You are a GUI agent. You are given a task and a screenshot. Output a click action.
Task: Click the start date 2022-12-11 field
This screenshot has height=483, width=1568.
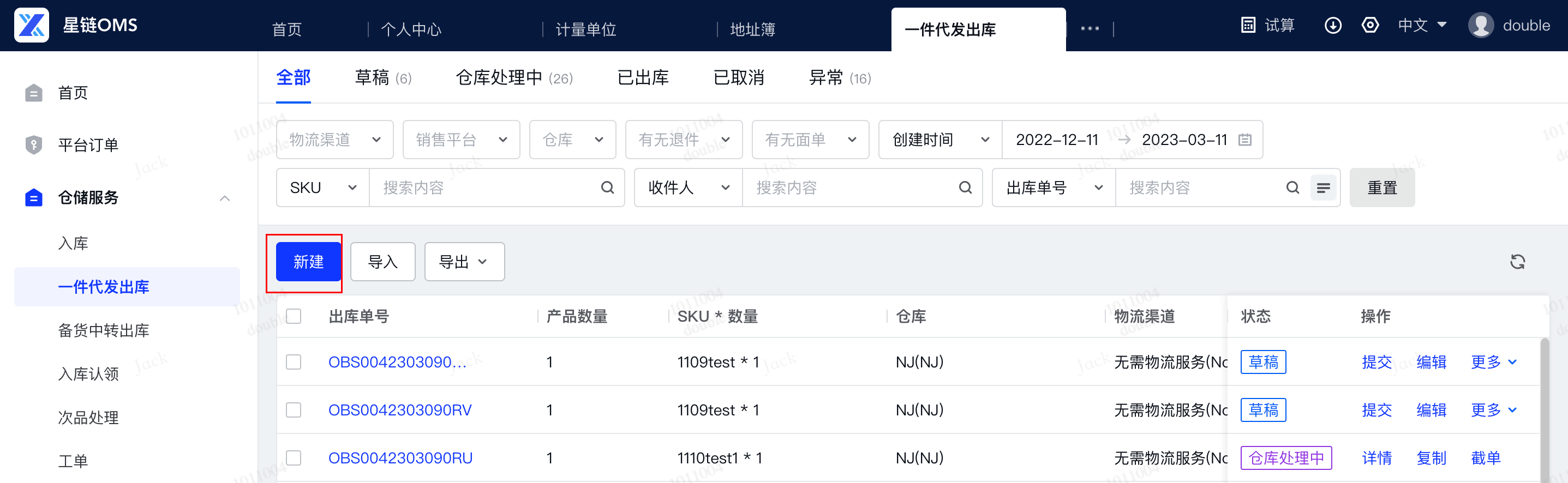tap(1057, 140)
